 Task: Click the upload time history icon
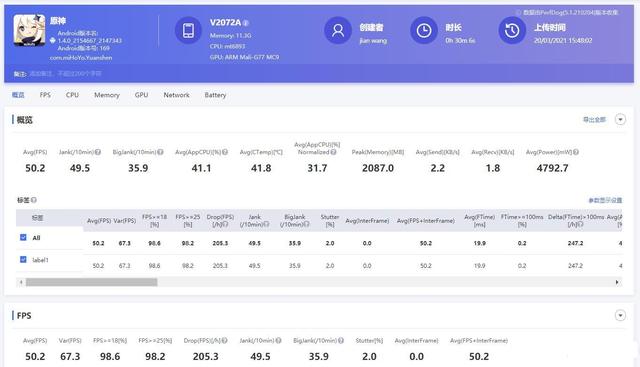click(512, 30)
